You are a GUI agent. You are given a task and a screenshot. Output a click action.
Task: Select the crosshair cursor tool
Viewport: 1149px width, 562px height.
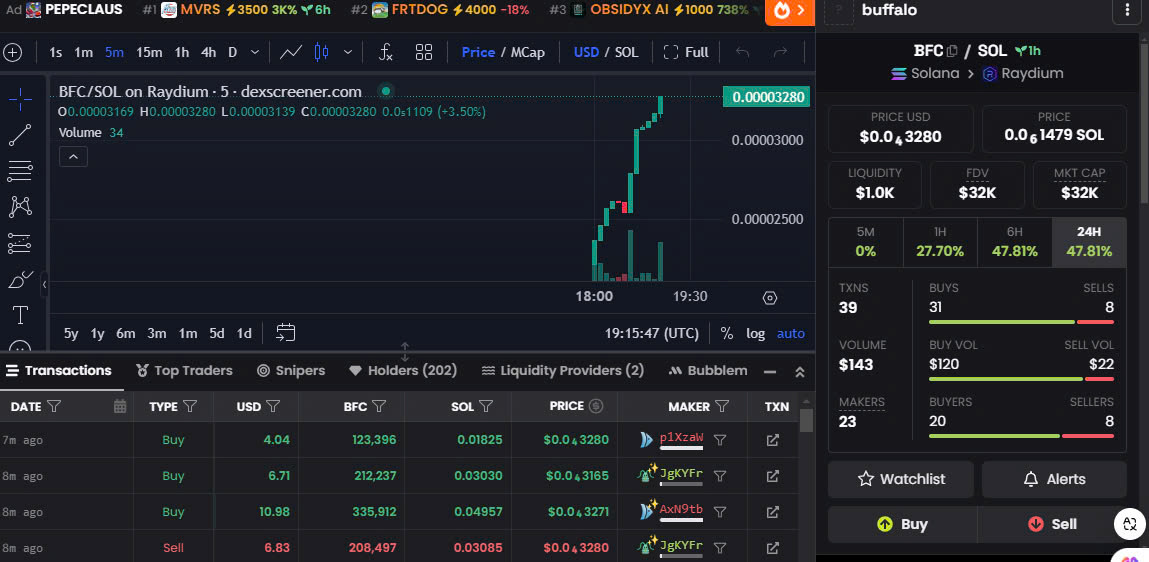[20, 99]
